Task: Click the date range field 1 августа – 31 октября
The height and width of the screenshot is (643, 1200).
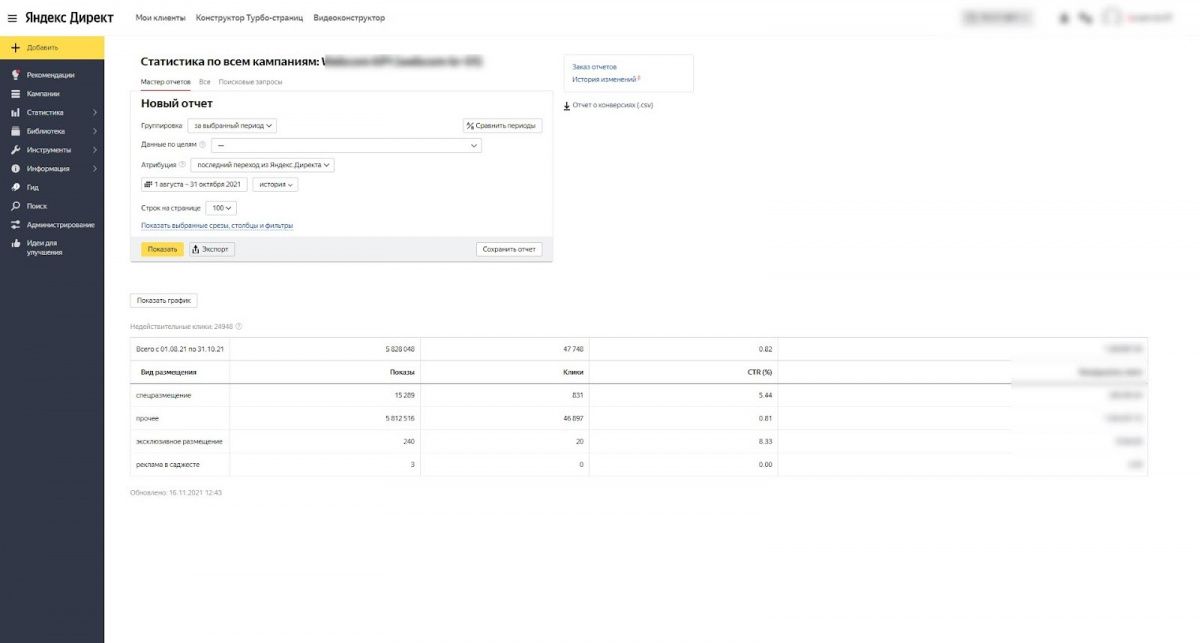Action: [194, 184]
